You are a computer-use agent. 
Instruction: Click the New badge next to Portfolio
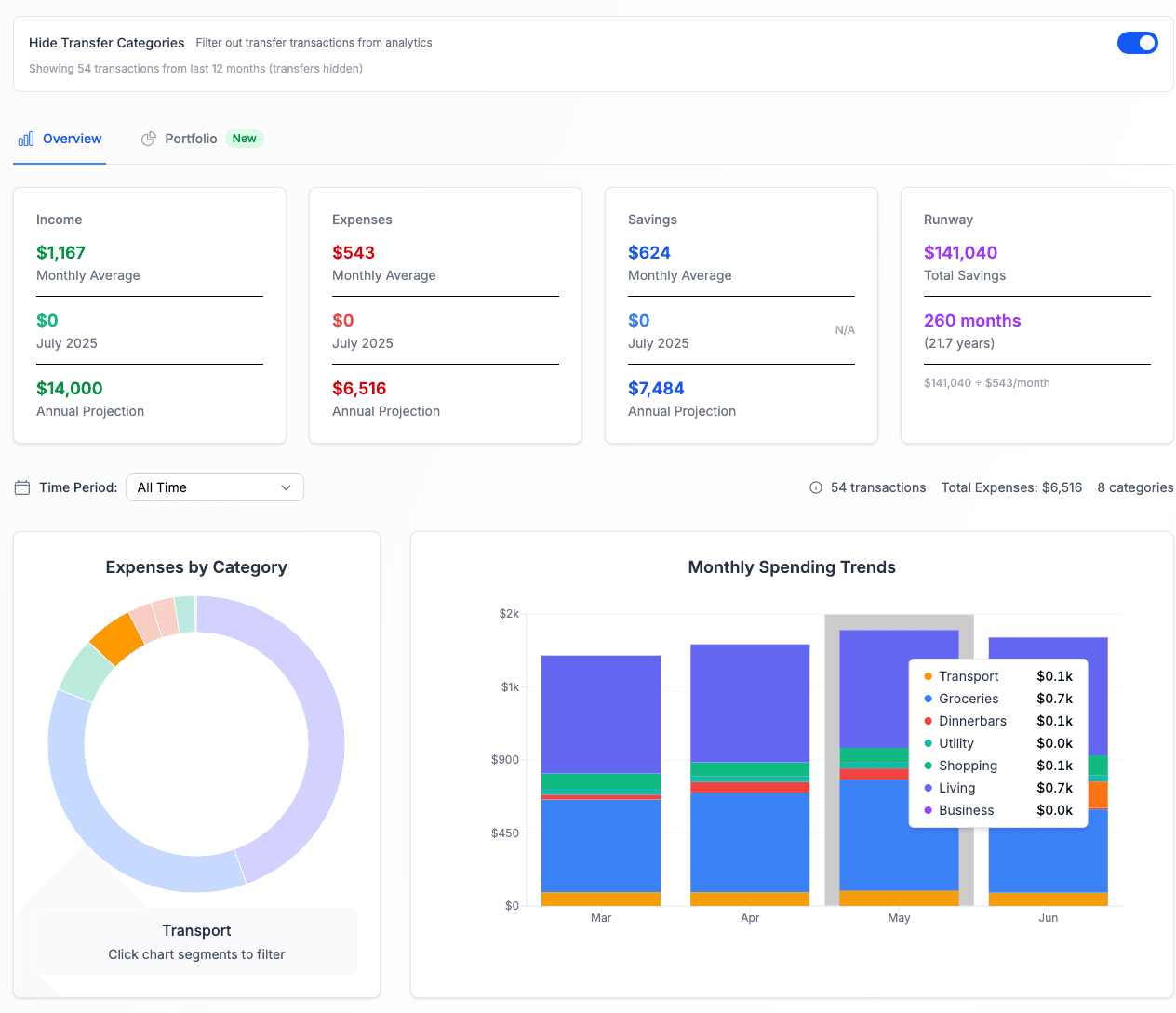tap(245, 139)
